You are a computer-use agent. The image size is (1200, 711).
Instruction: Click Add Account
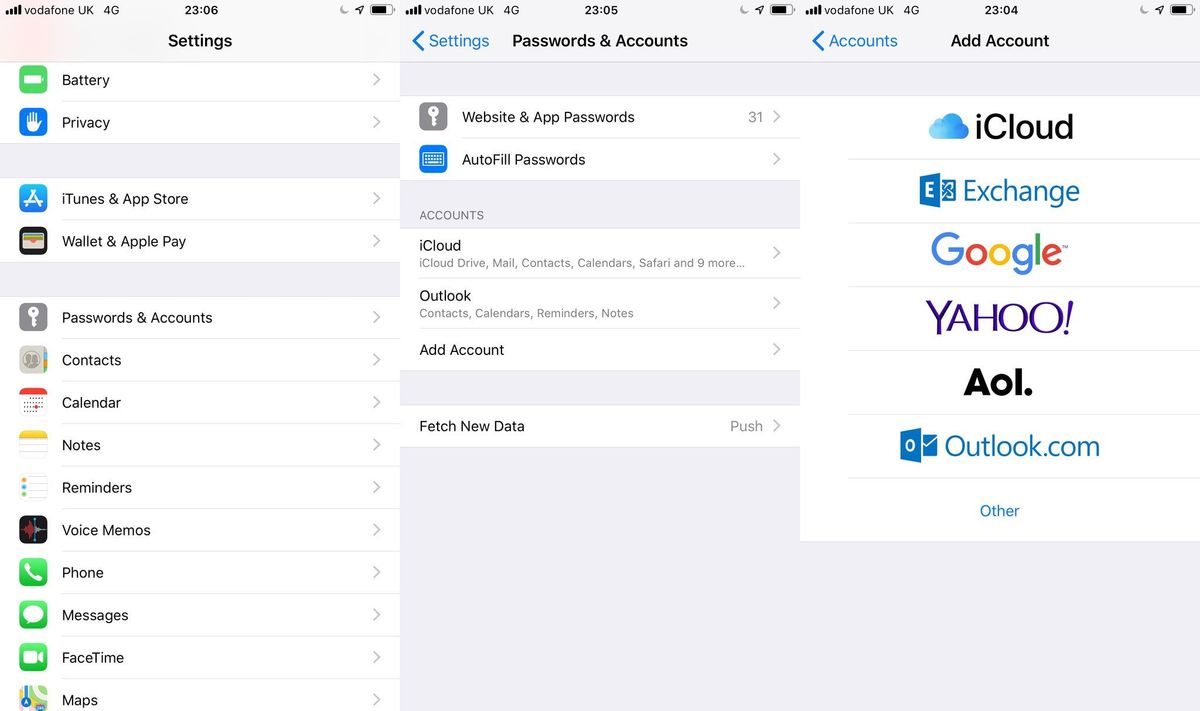pyautogui.click(x=461, y=349)
